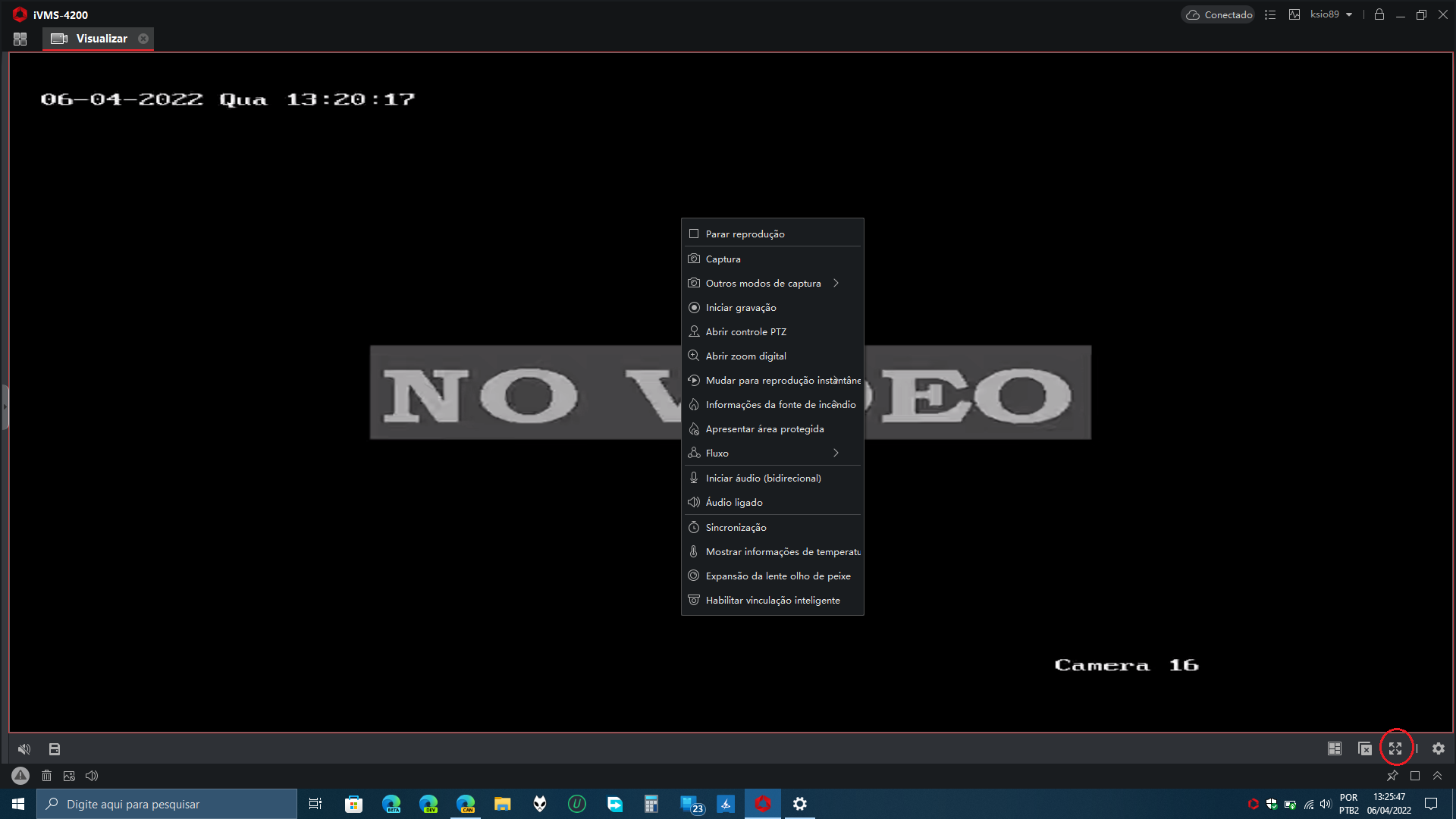Click the trash delete icon bottom bar
The height and width of the screenshot is (819, 1456).
pos(46,776)
